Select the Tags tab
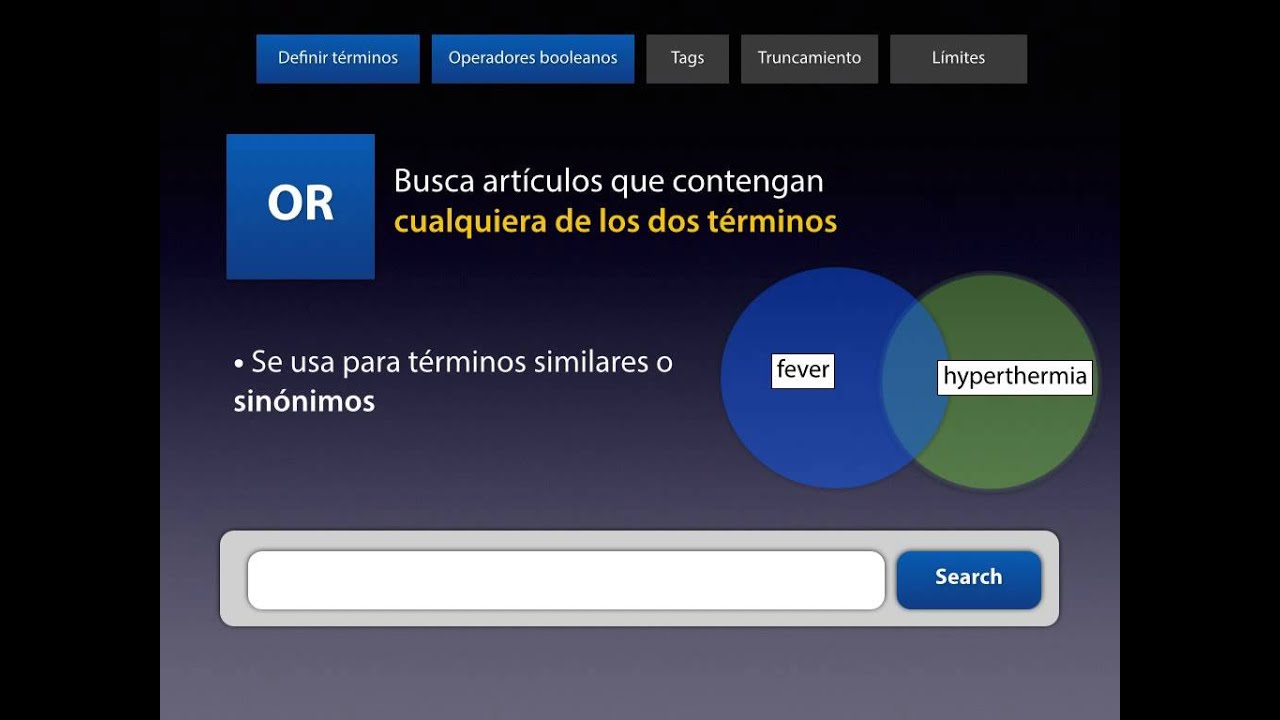The width and height of the screenshot is (1280, 720). click(x=687, y=58)
